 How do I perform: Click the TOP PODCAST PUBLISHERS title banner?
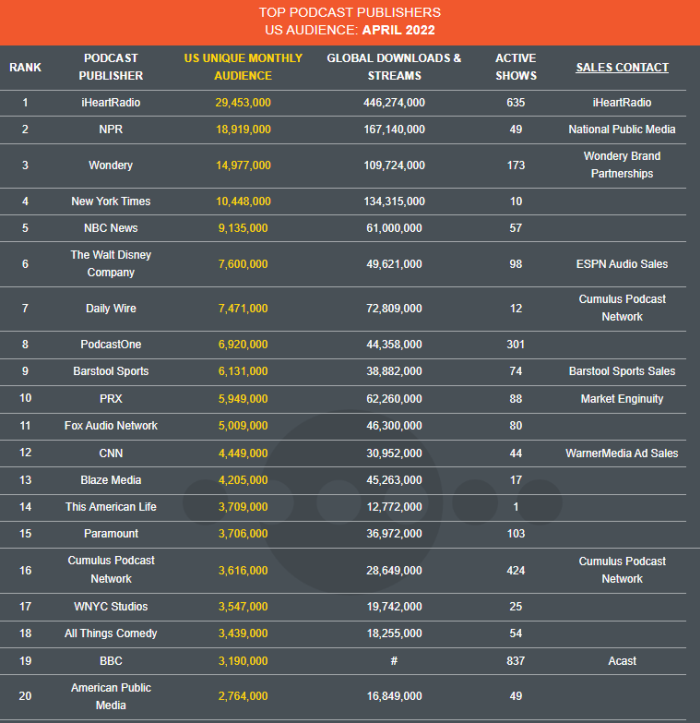tap(350, 21)
